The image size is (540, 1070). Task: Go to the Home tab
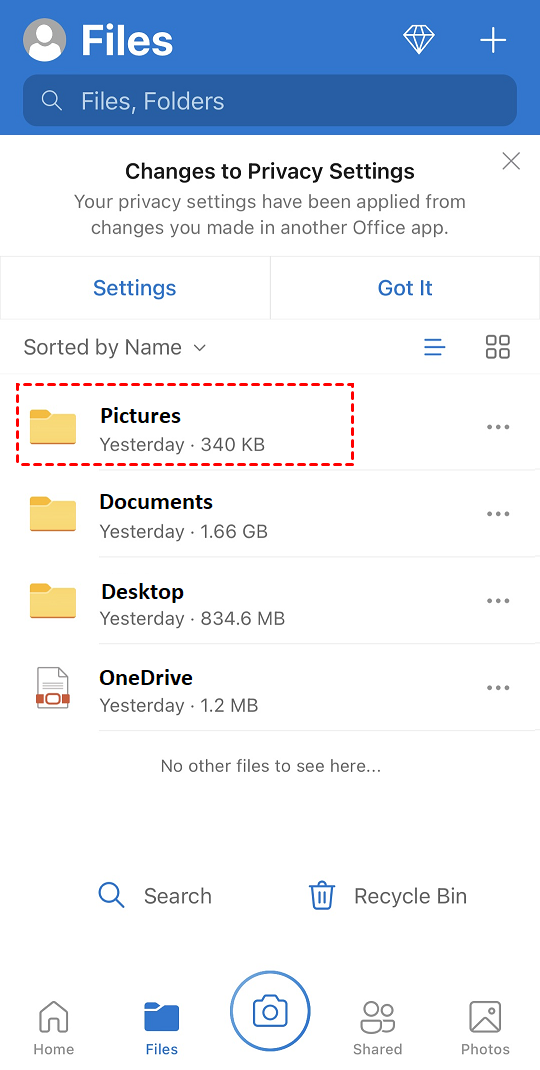click(53, 1028)
